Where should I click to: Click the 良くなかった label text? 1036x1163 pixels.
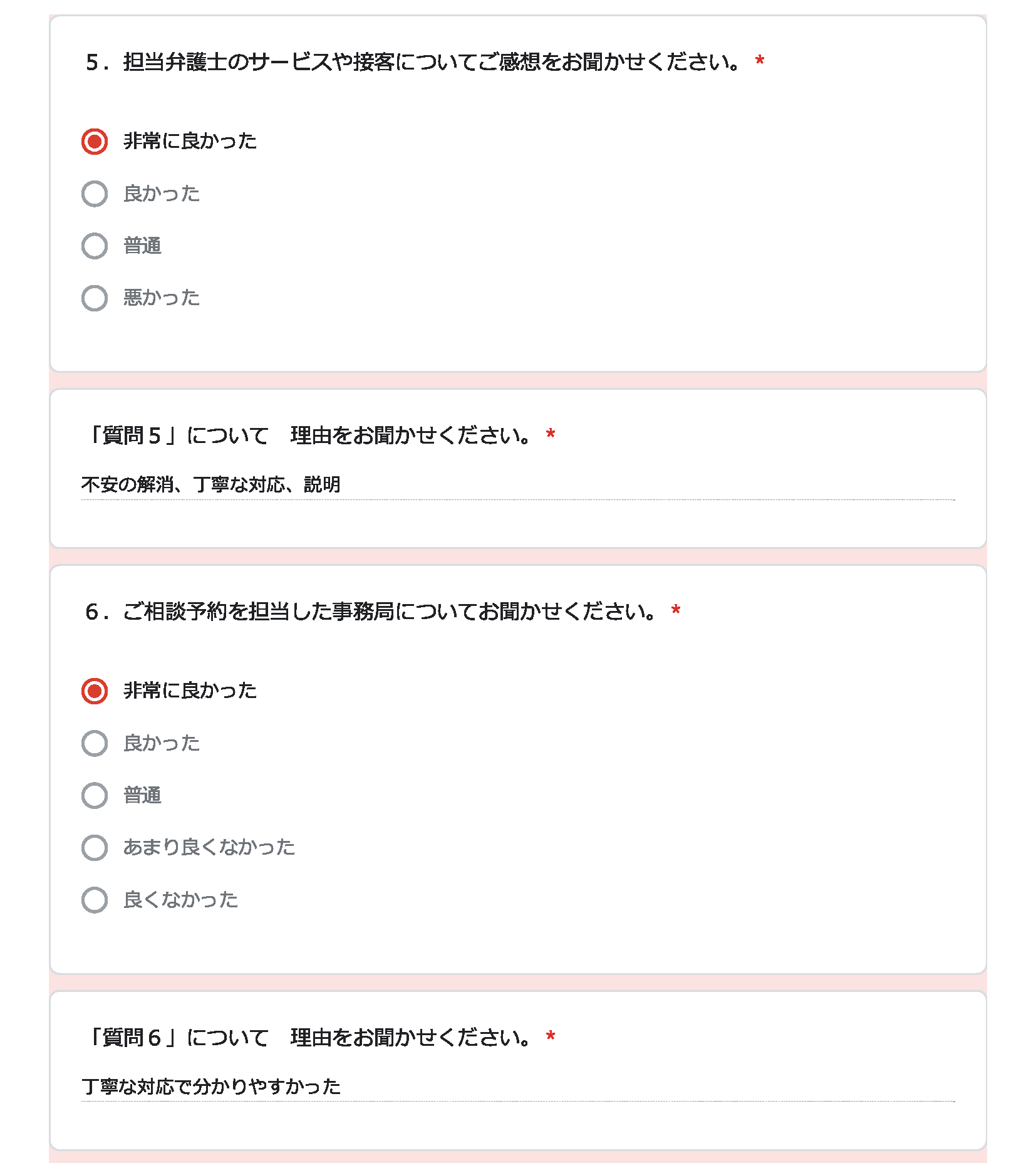coord(181,900)
